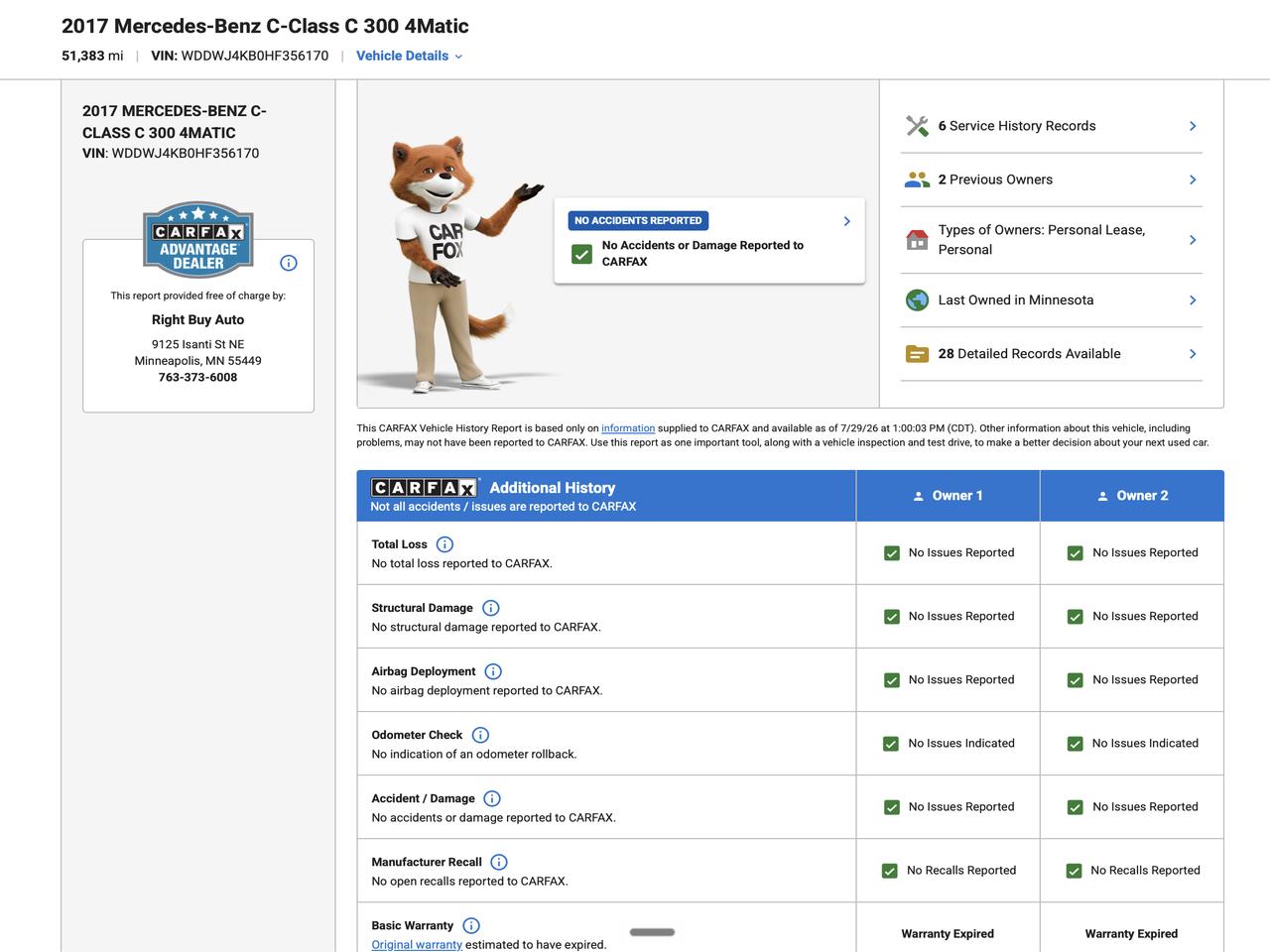Open Airbag Deployment info icon
The image size is (1270, 952).
click(x=493, y=671)
